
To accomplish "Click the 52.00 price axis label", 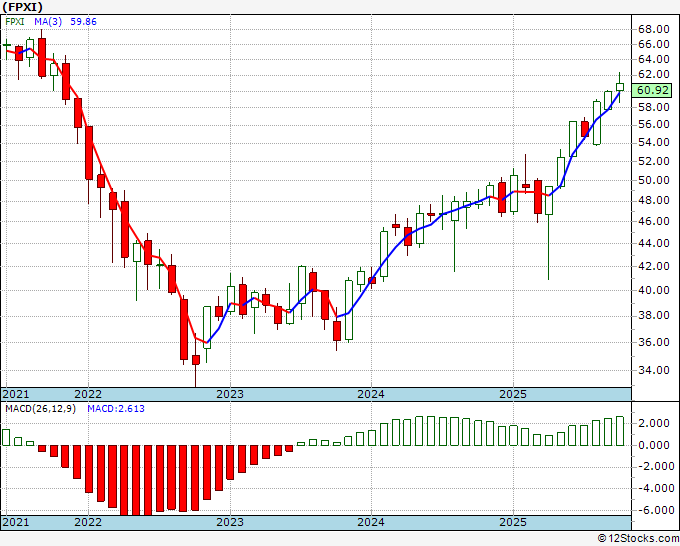I will tap(654, 161).
